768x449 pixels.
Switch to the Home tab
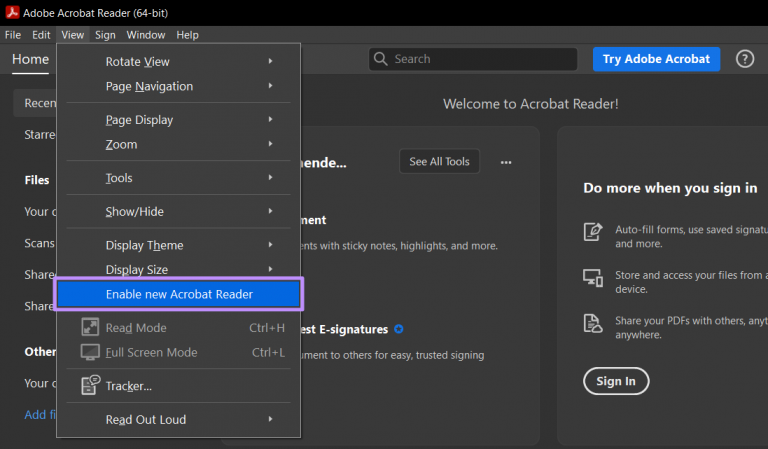[x=30, y=59]
